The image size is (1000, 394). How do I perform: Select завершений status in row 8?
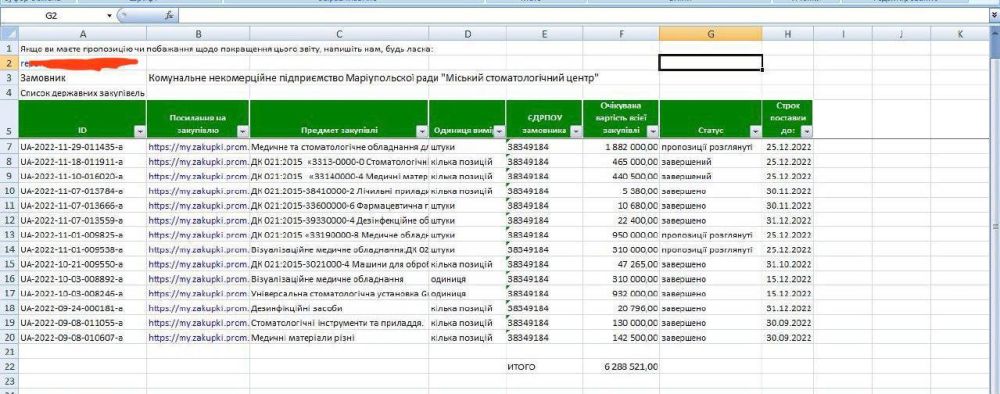(710, 161)
